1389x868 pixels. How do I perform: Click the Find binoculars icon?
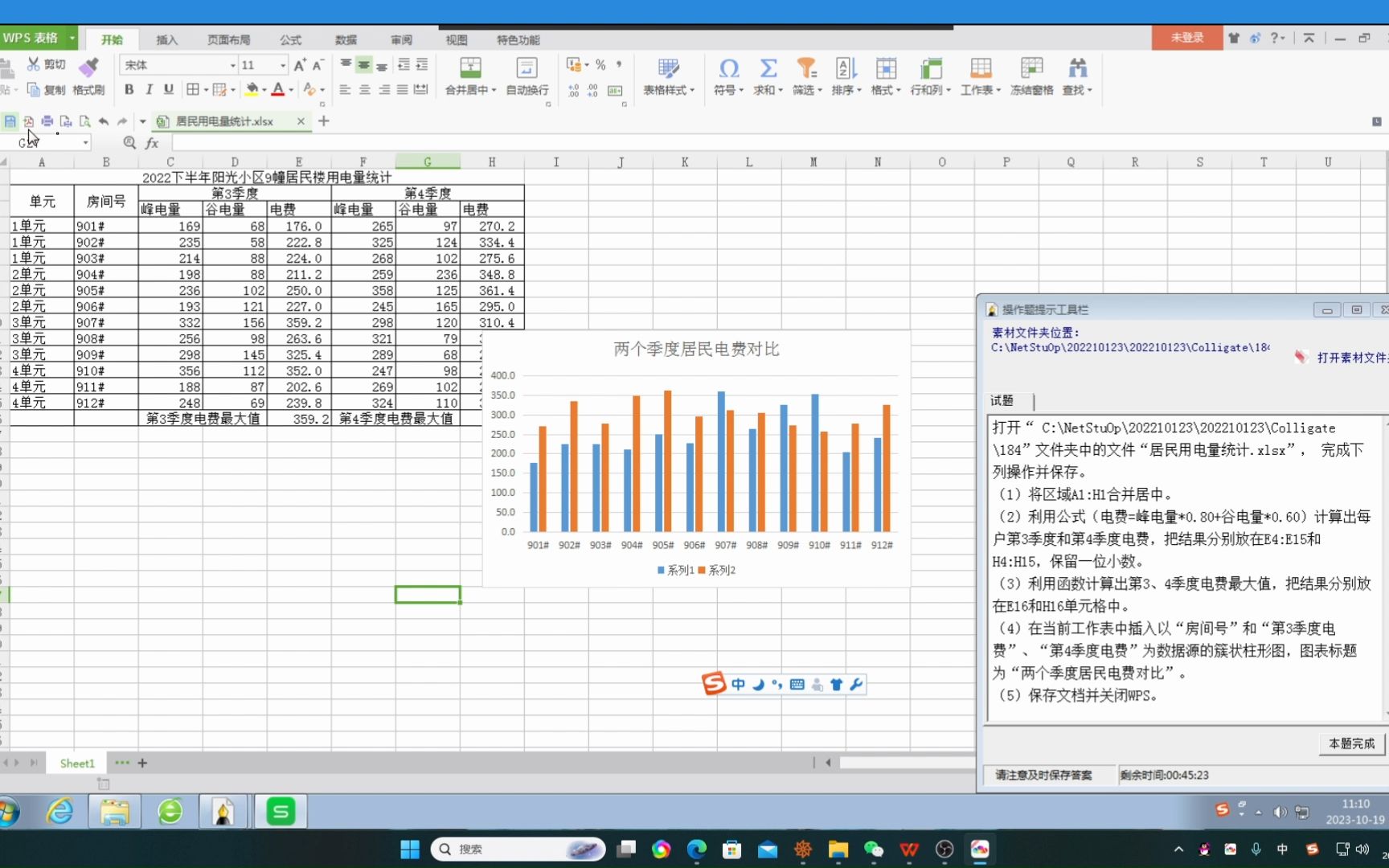[1077, 68]
